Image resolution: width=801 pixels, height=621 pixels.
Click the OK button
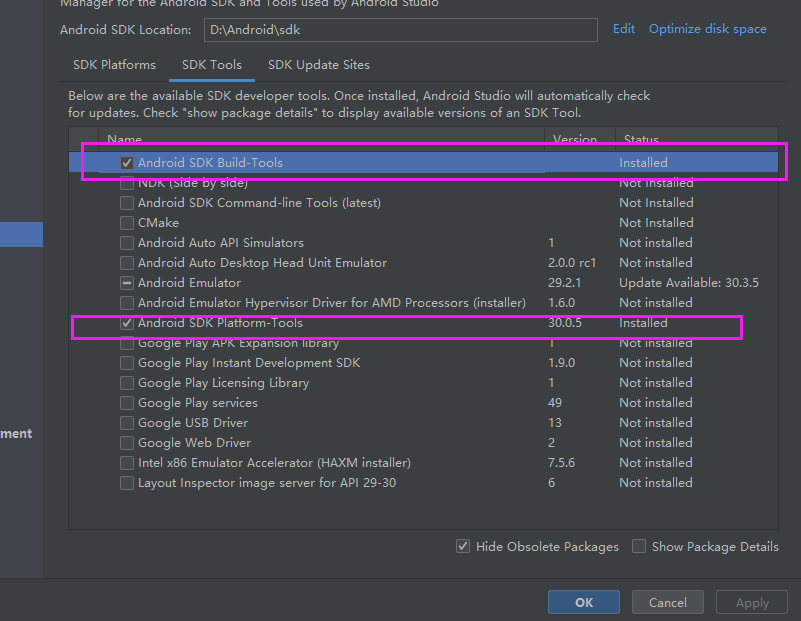click(584, 603)
